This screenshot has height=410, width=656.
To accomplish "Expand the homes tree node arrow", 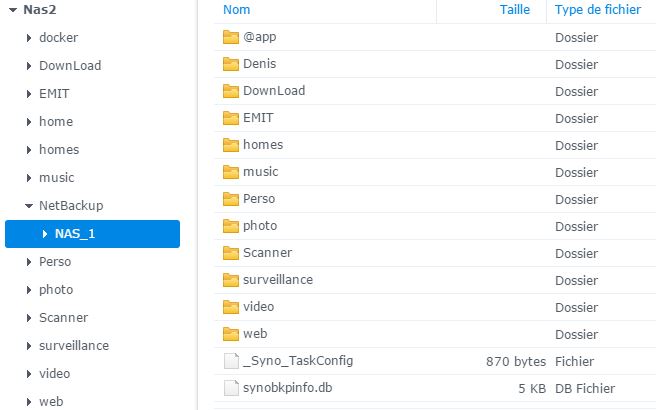I will pos(28,150).
